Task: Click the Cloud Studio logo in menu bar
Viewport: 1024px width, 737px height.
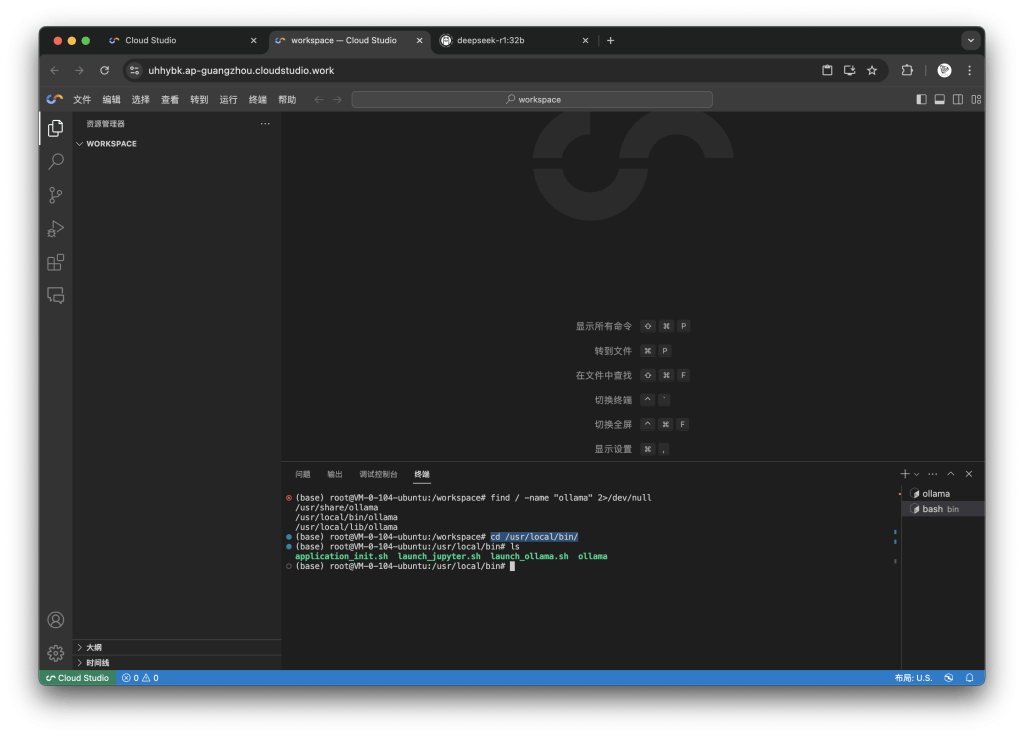Action: [x=55, y=99]
